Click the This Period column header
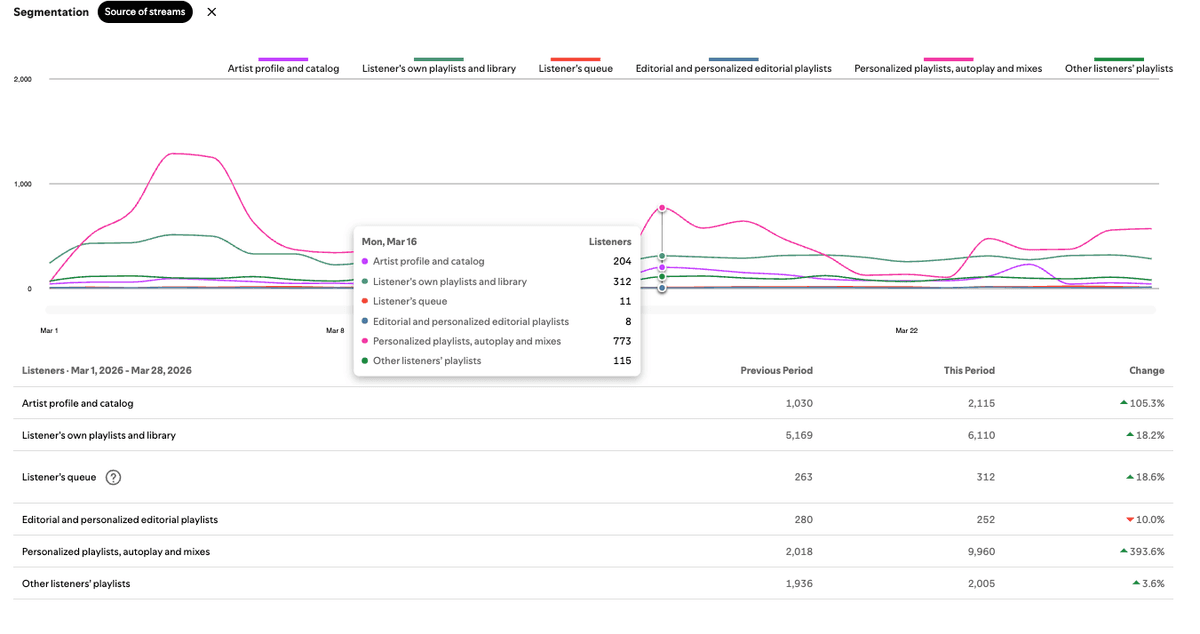 (969, 370)
